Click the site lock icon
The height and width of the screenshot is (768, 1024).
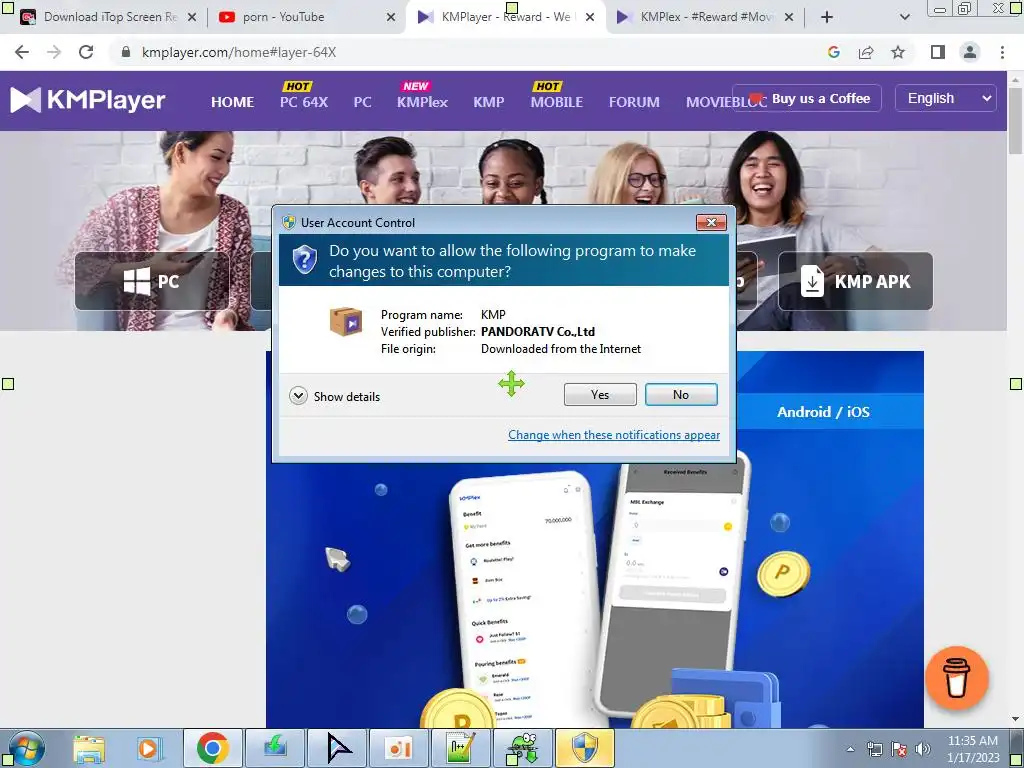click(x=126, y=52)
